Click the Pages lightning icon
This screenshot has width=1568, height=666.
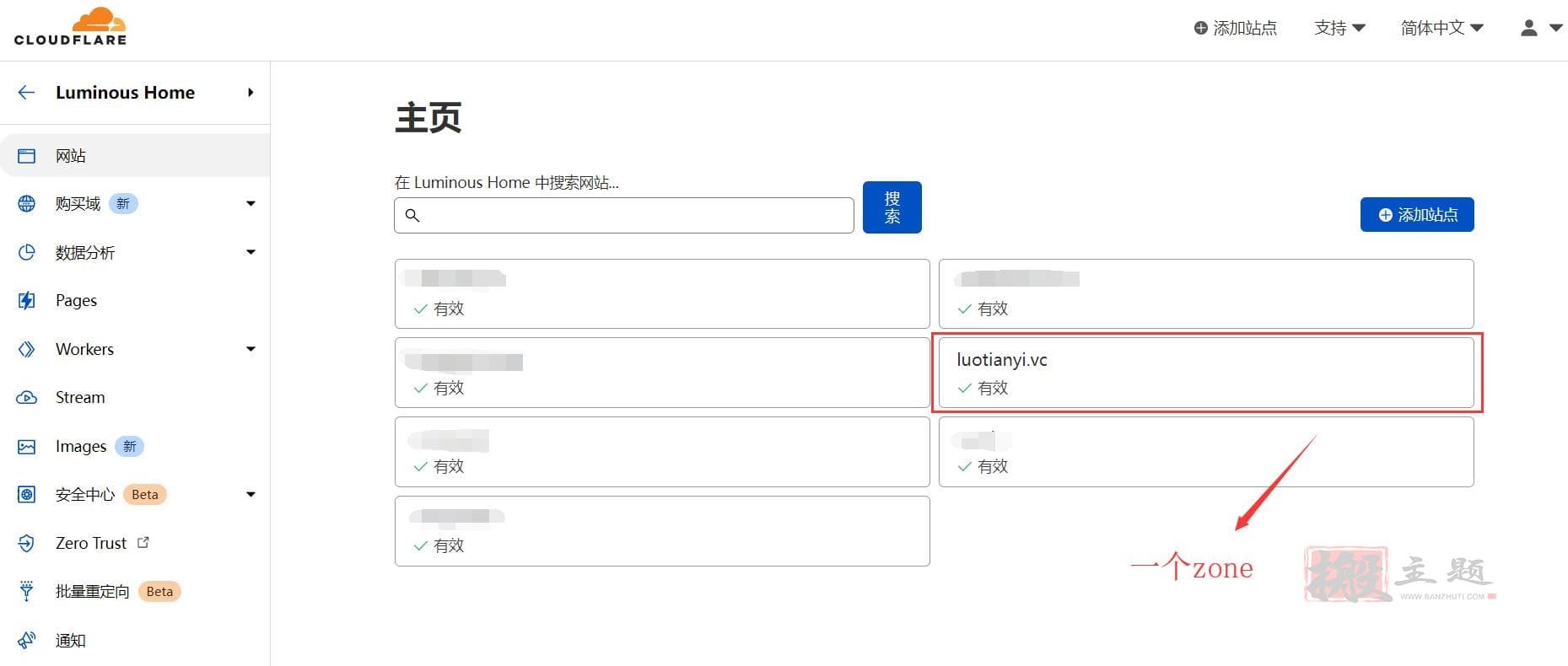(27, 301)
